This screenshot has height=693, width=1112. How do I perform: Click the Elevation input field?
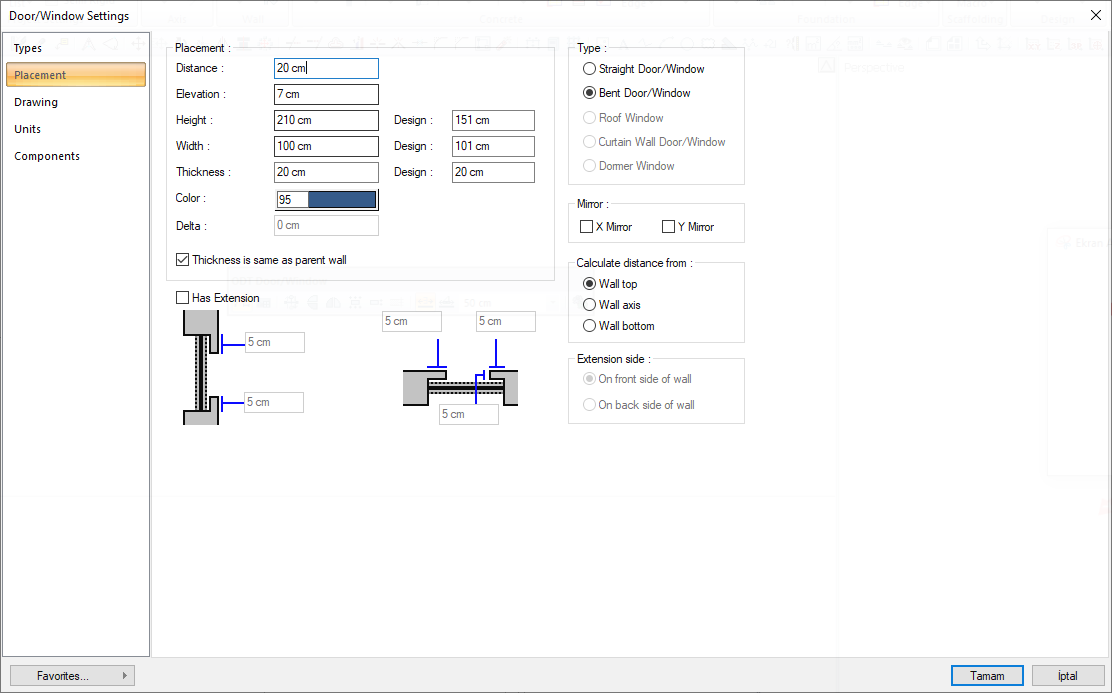pos(326,94)
